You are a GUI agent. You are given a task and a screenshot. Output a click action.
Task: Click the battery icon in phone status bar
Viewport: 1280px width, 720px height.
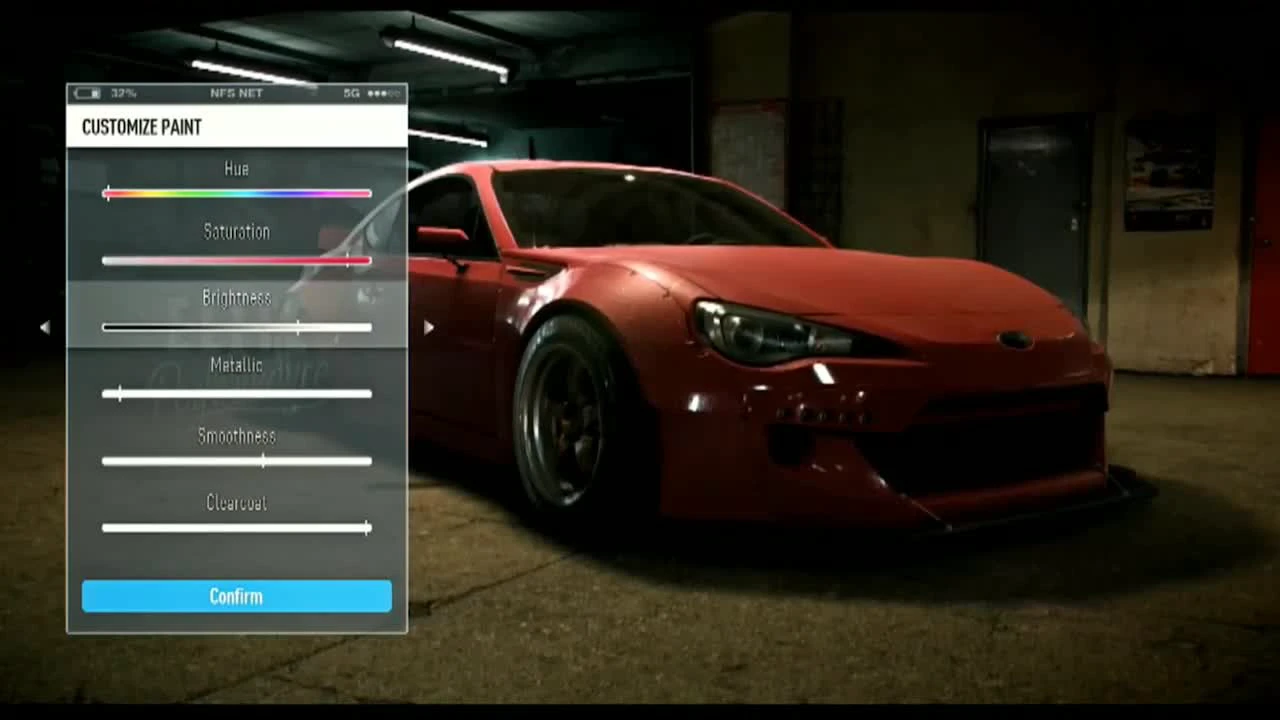[x=87, y=93]
